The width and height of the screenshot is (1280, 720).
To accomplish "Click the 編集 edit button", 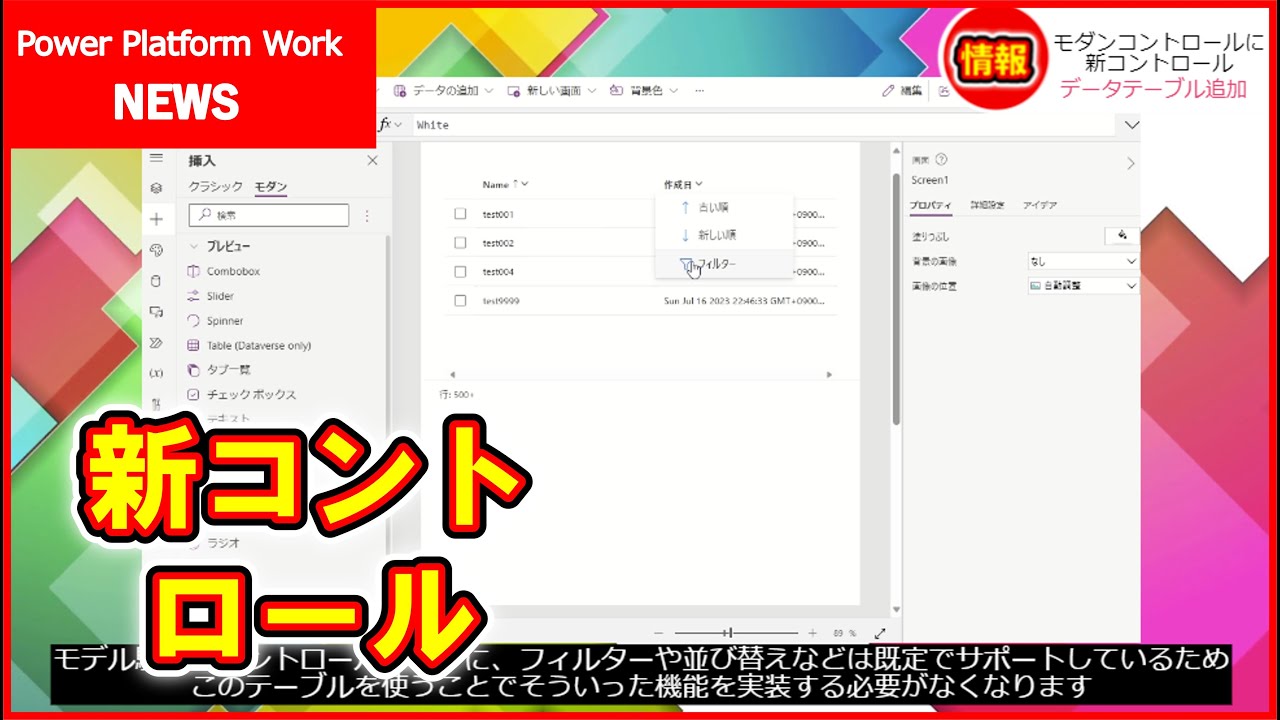I will [x=902, y=91].
